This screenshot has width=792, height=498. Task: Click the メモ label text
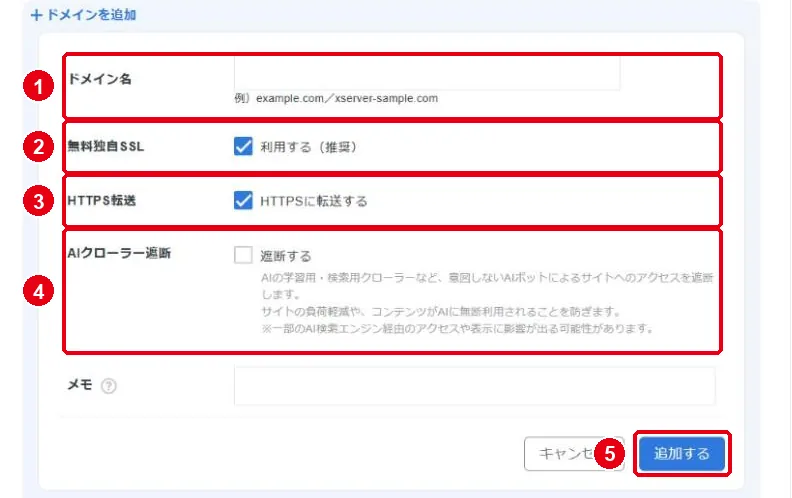point(80,385)
